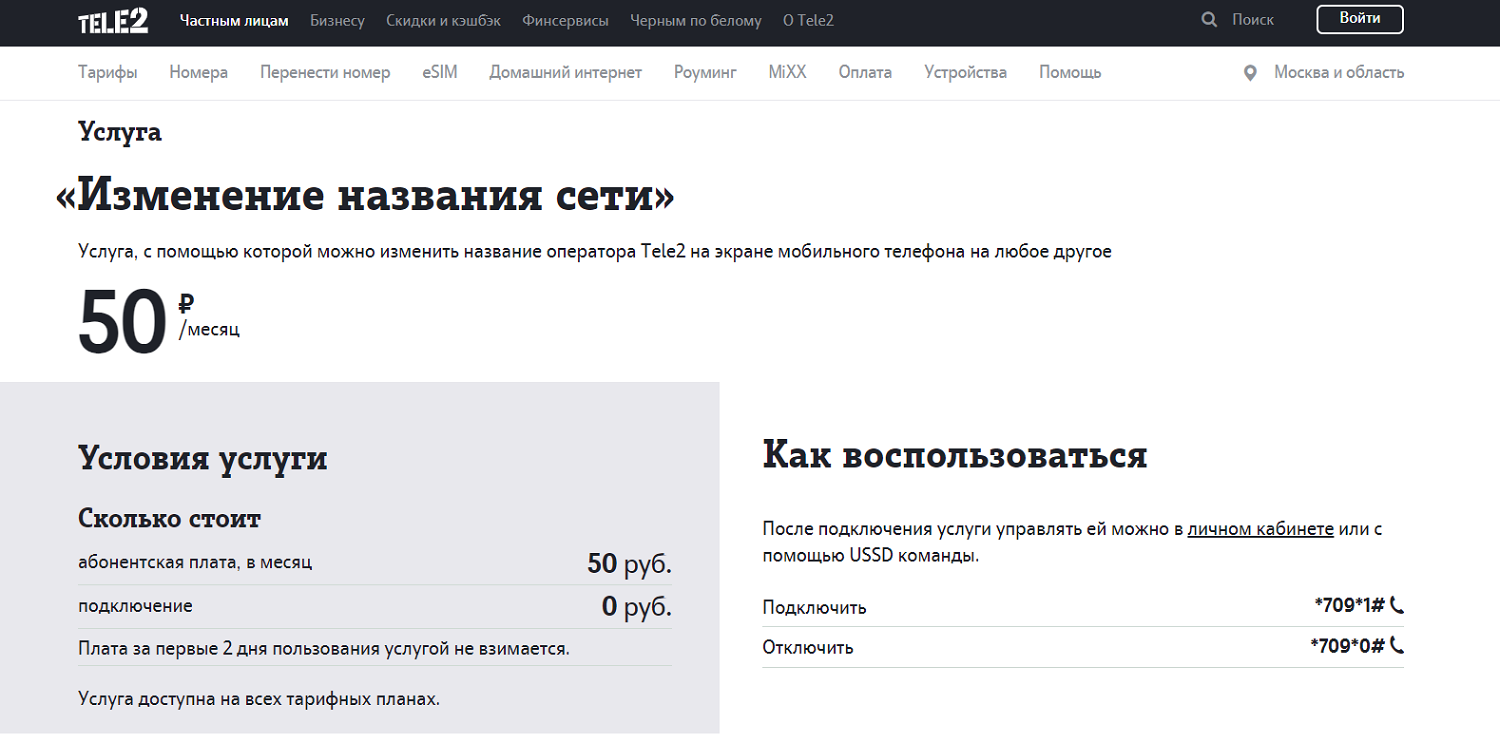Click the Подключить row label
This screenshot has height=743, width=1500.
pos(814,607)
